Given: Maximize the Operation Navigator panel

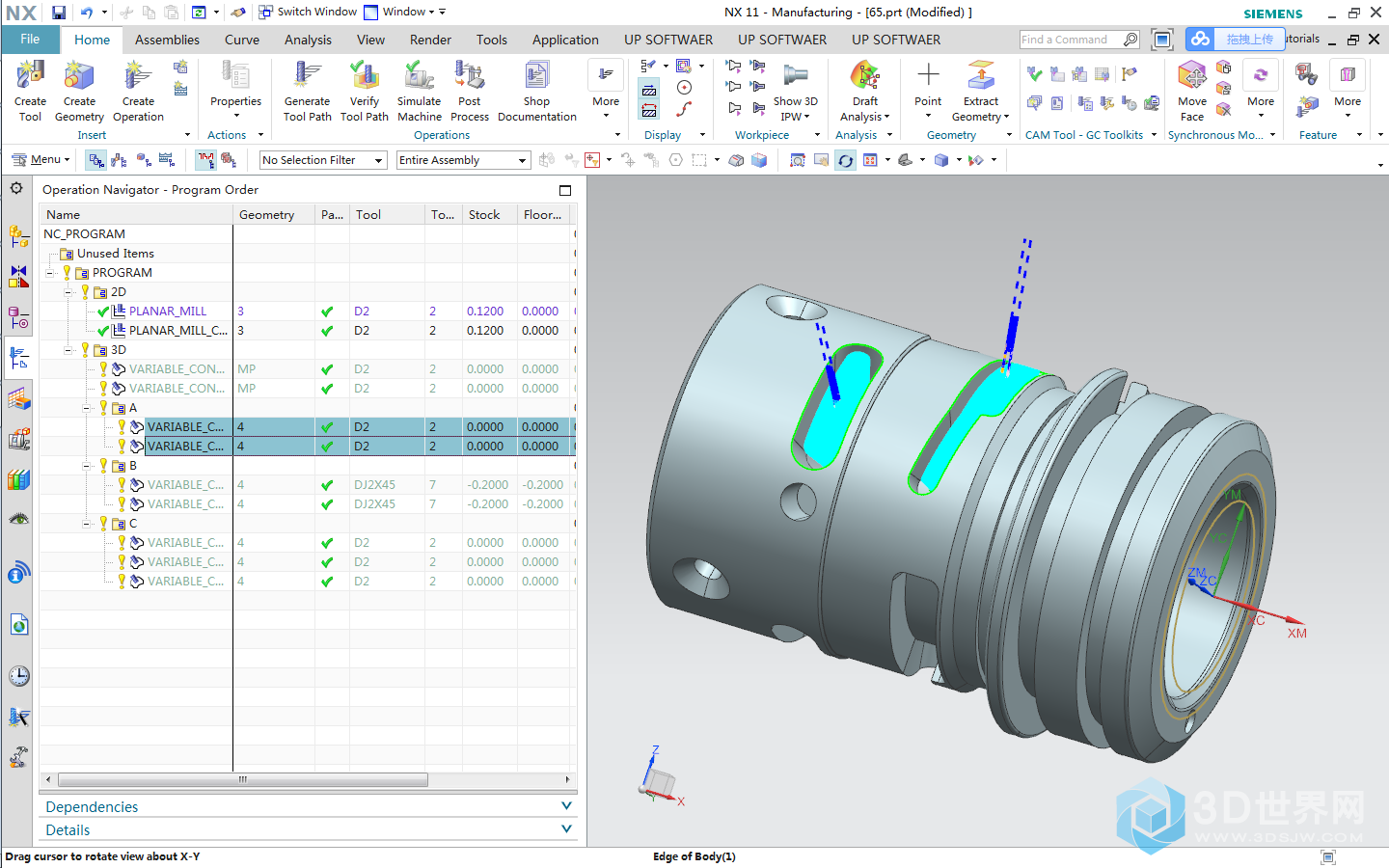Looking at the screenshot, I should [565, 190].
